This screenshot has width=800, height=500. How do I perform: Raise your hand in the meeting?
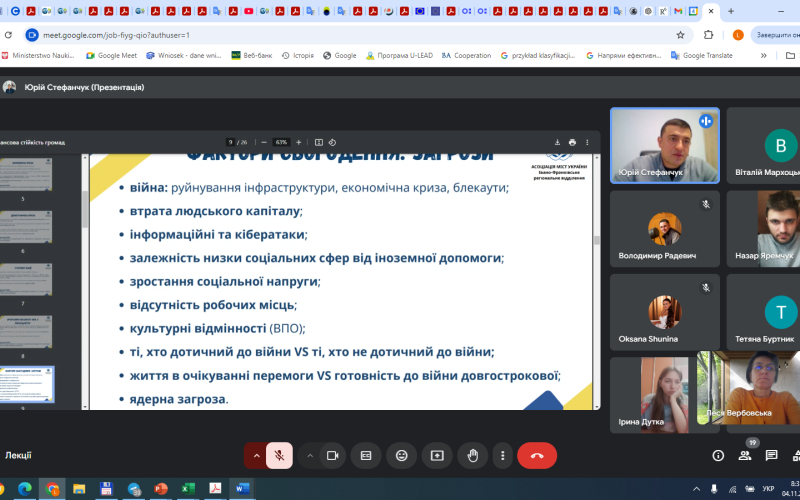coord(473,456)
